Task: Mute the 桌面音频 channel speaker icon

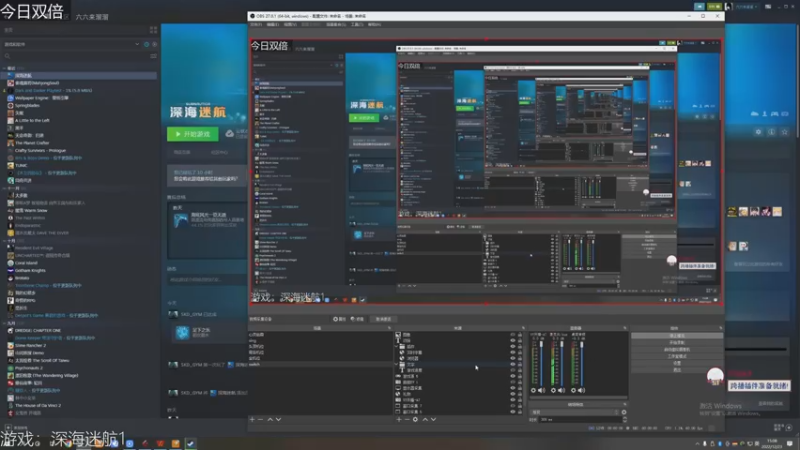Action: click(x=581, y=390)
